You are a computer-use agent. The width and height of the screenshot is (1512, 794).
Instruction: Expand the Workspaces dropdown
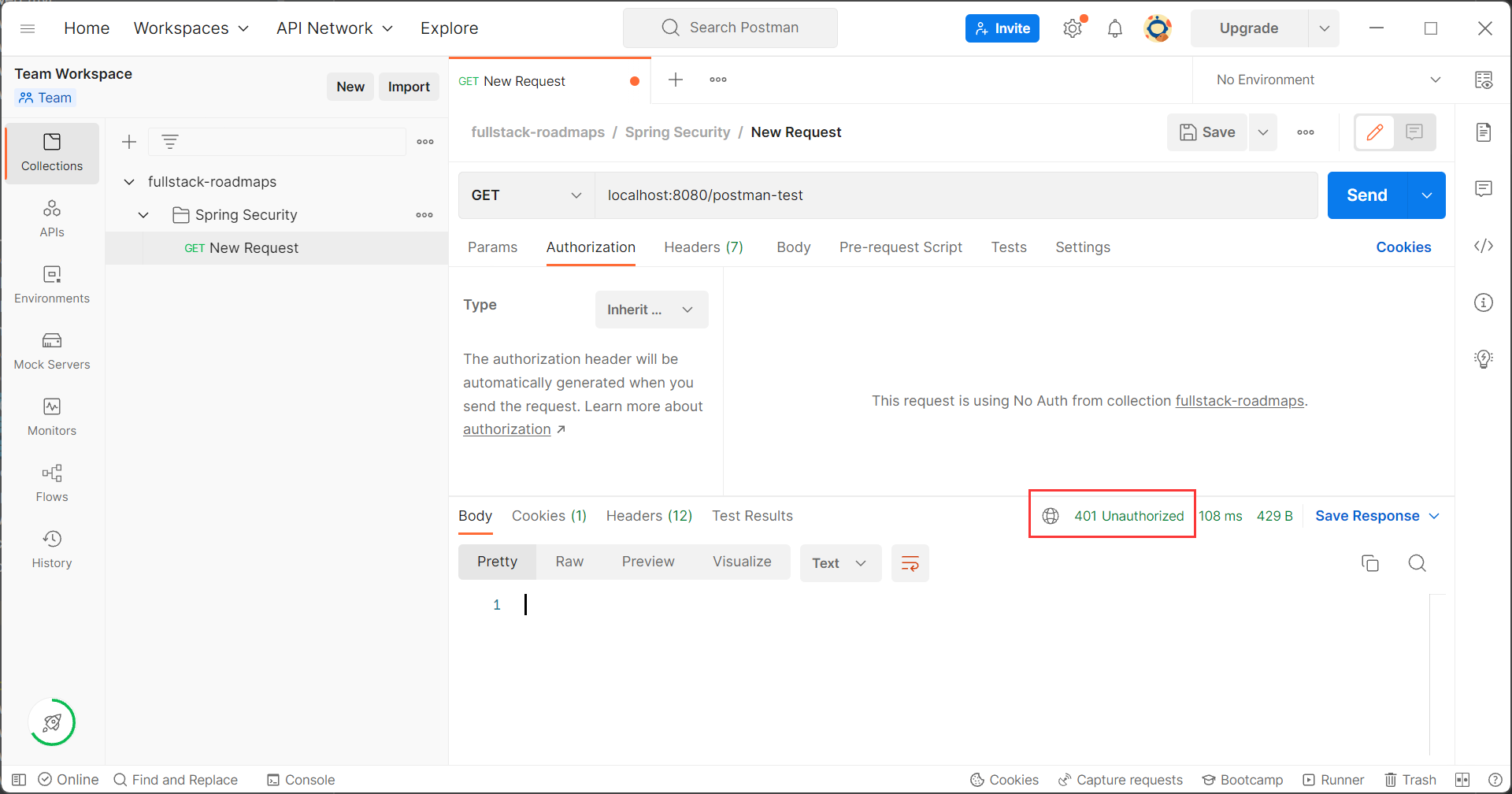point(191,28)
